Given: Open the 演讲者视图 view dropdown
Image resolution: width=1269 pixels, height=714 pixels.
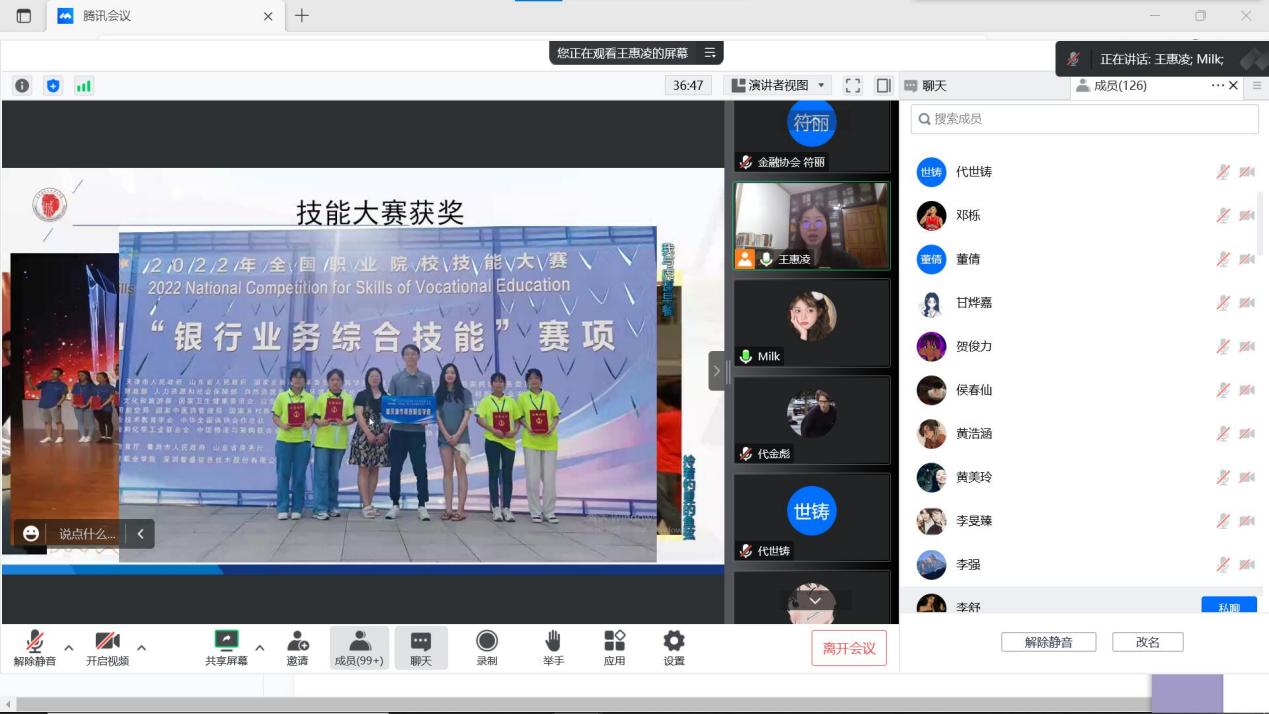Looking at the screenshot, I should (779, 86).
